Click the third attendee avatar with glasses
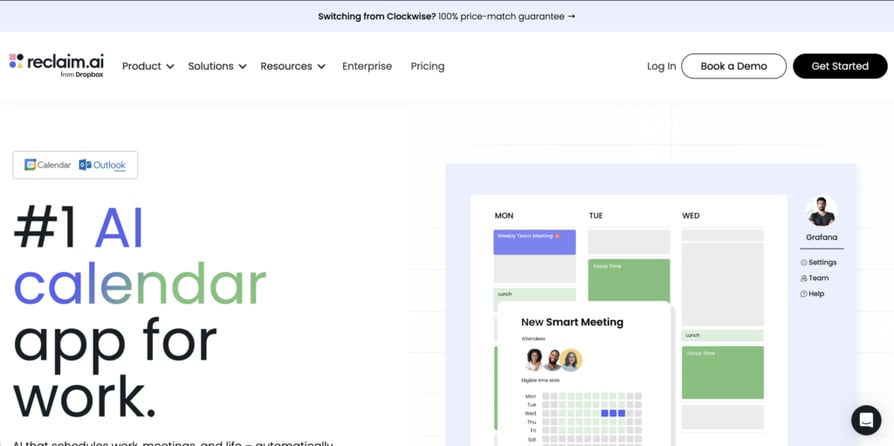The height and width of the screenshot is (446, 894). tap(571, 360)
